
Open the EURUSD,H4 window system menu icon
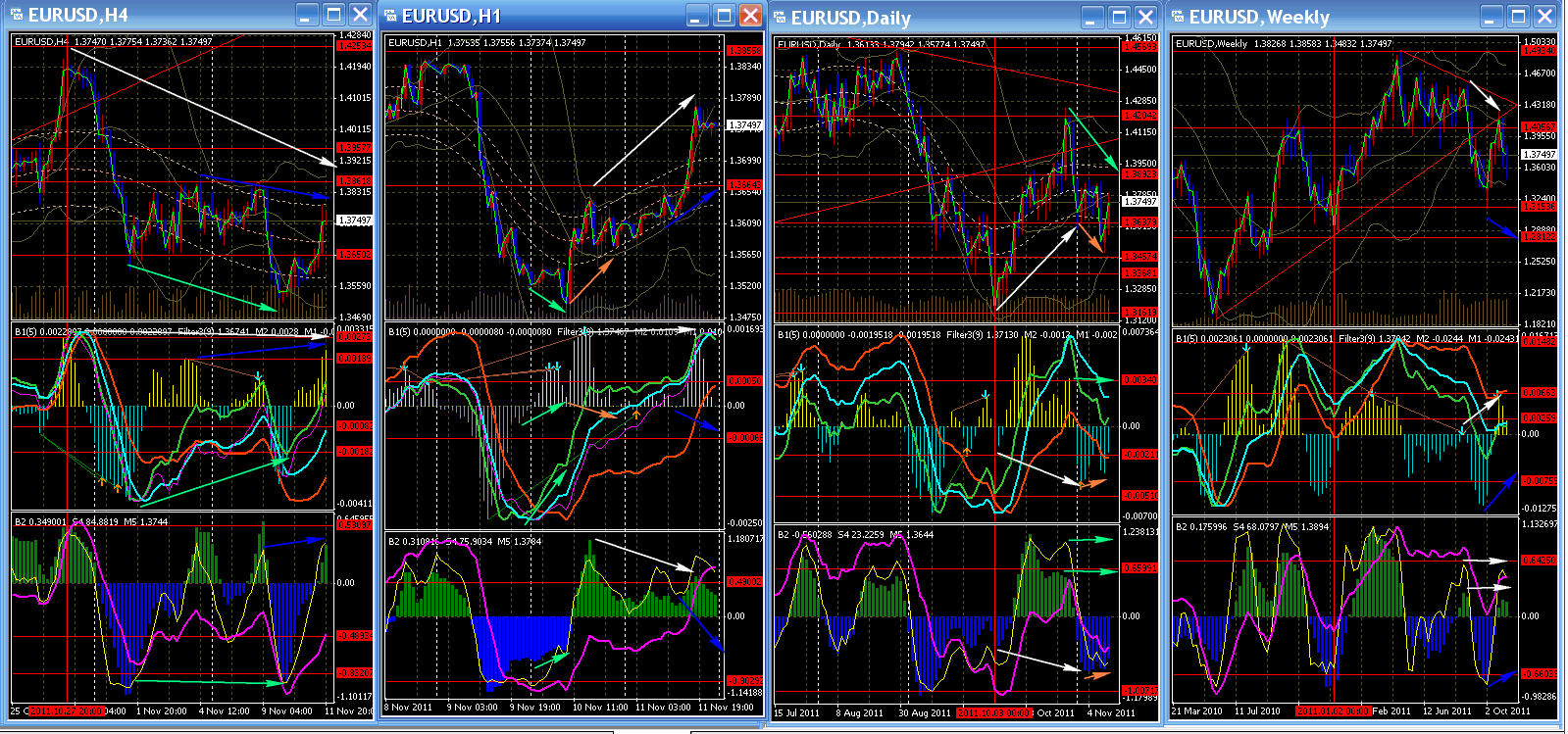(x=17, y=15)
